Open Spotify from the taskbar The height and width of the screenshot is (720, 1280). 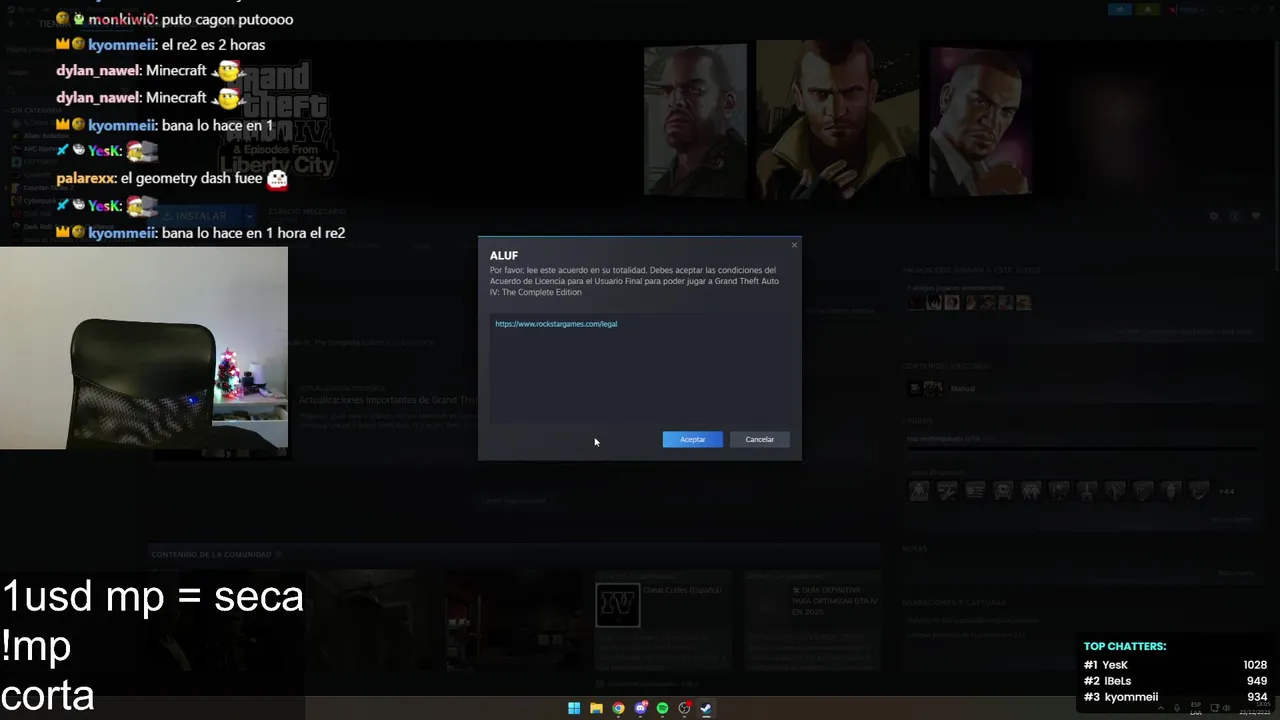662,708
